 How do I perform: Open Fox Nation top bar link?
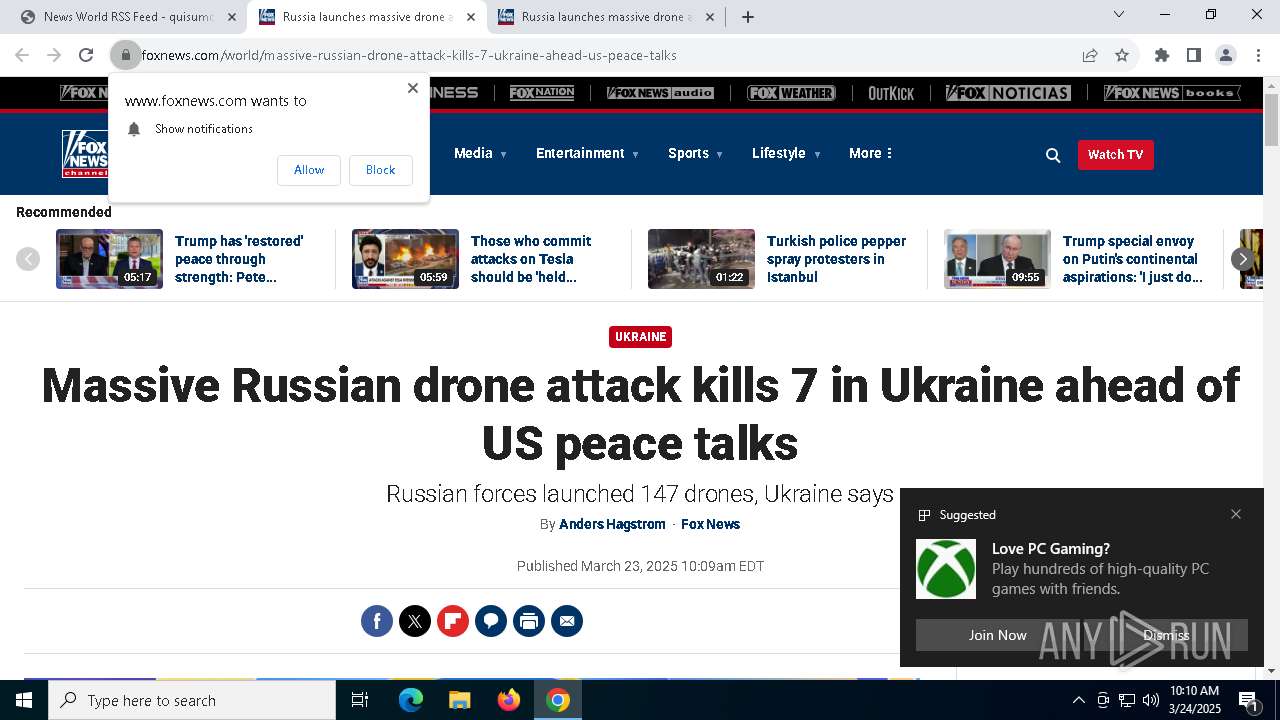[542, 93]
